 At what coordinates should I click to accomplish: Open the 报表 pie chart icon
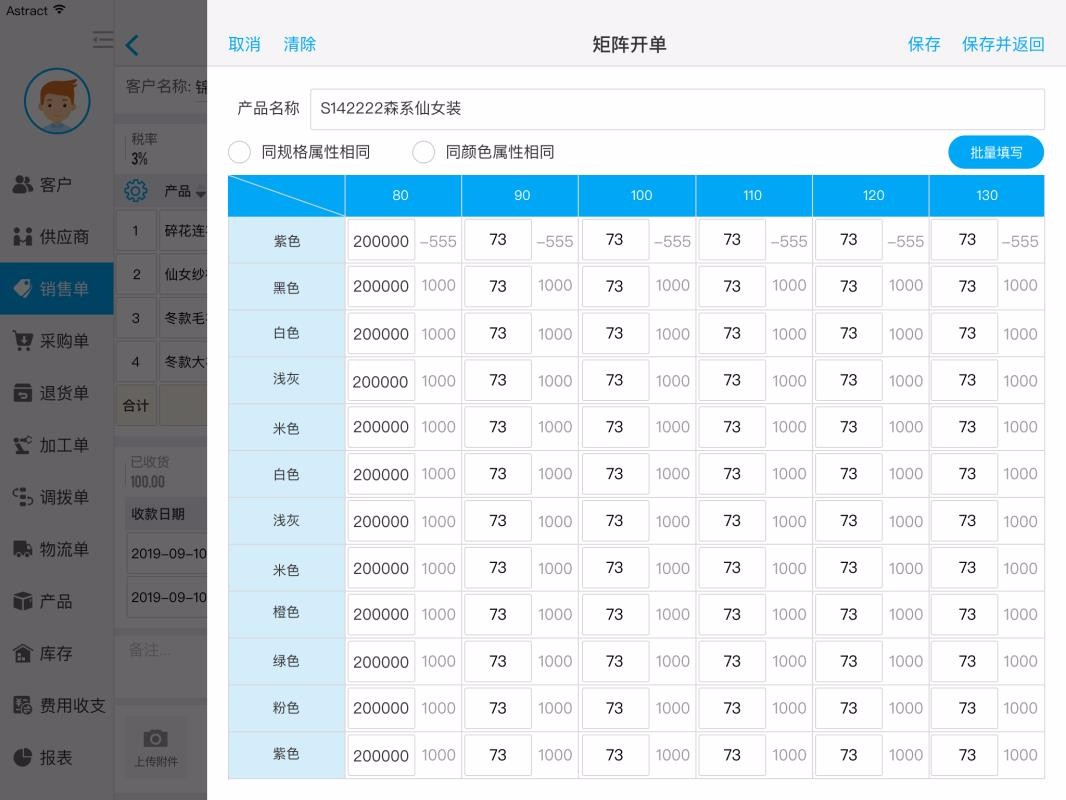22,757
